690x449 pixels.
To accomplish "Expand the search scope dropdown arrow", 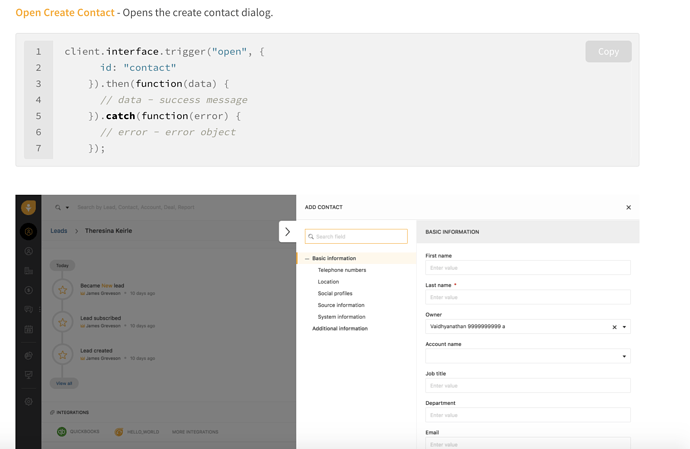I will pyautogui.click(x=67, y=207).
